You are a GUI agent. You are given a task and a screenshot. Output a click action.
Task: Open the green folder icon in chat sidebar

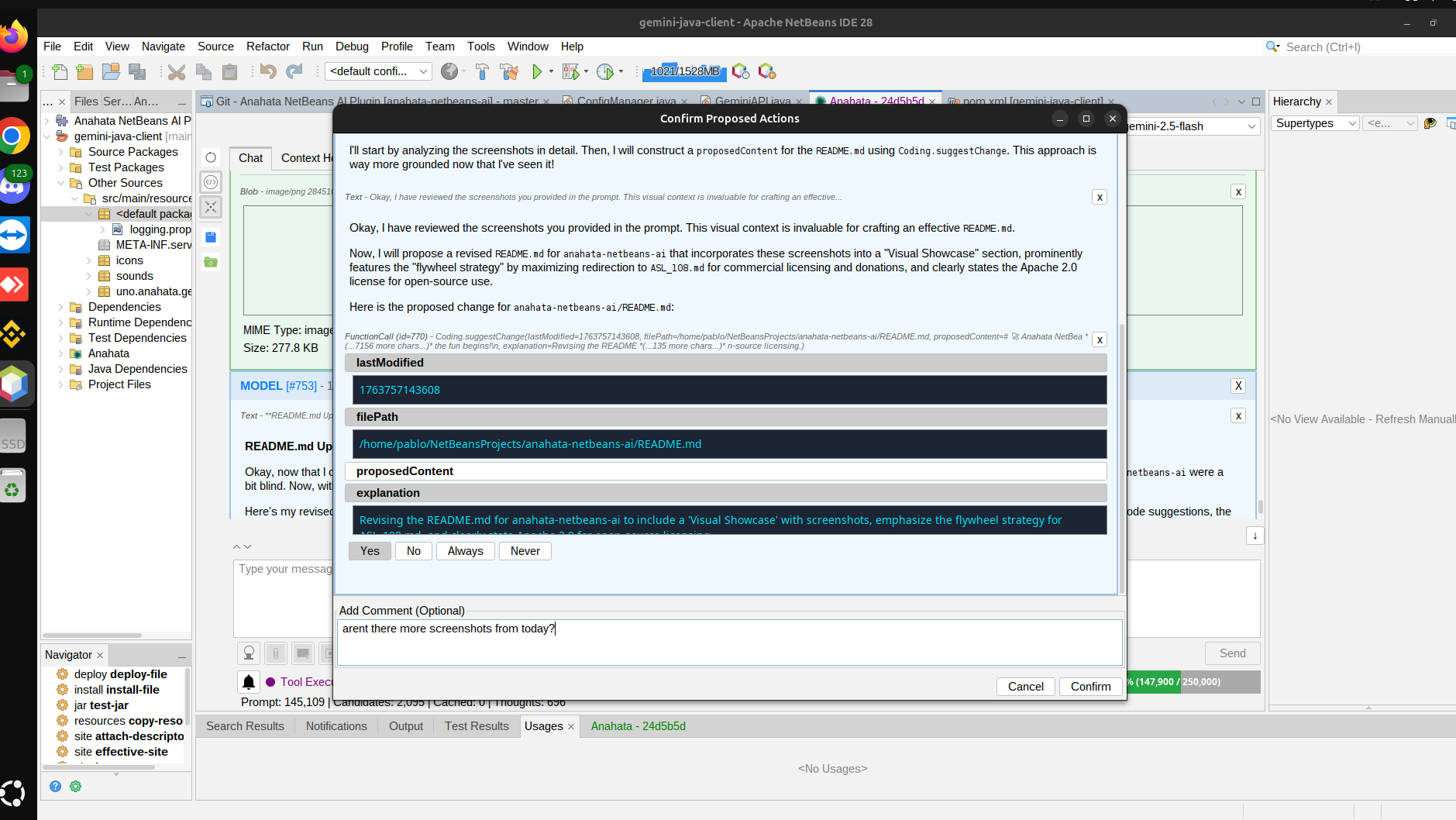coord(210,262)
